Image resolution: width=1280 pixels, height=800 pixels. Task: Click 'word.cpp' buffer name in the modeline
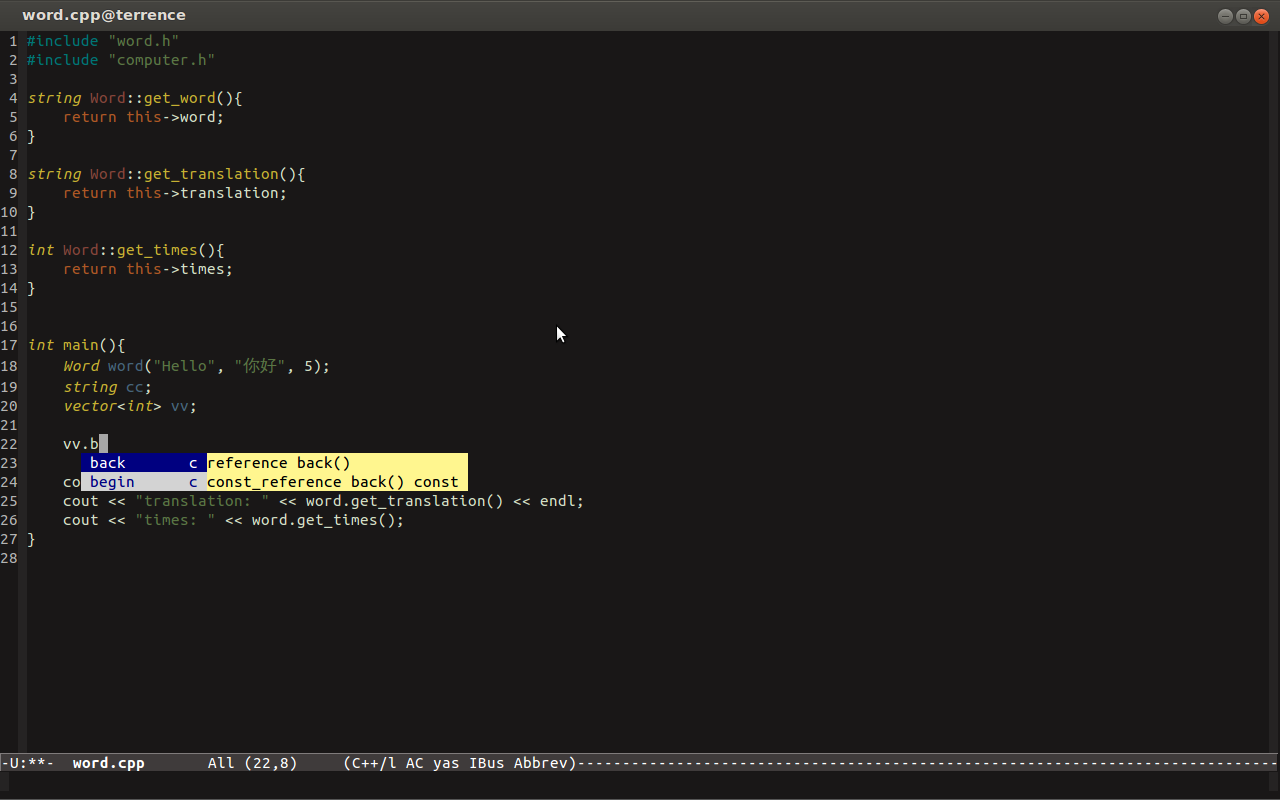tap(108, 763)
